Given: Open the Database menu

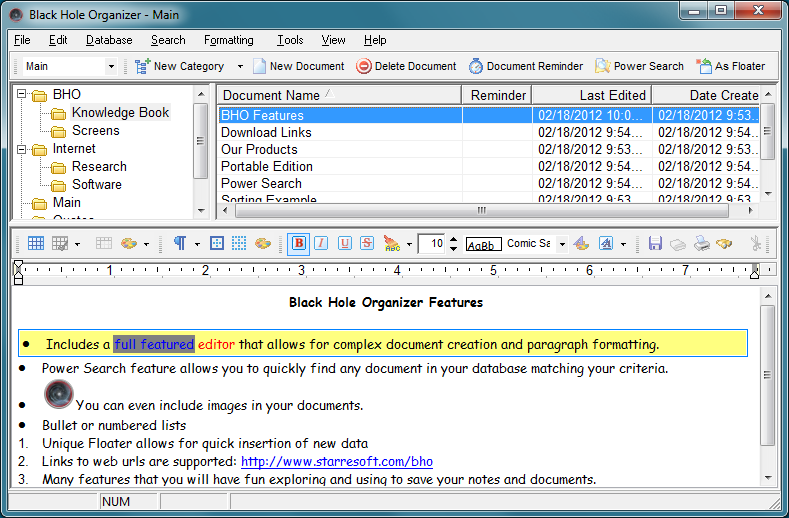Looking at the screenshot, I should (109, 40).
